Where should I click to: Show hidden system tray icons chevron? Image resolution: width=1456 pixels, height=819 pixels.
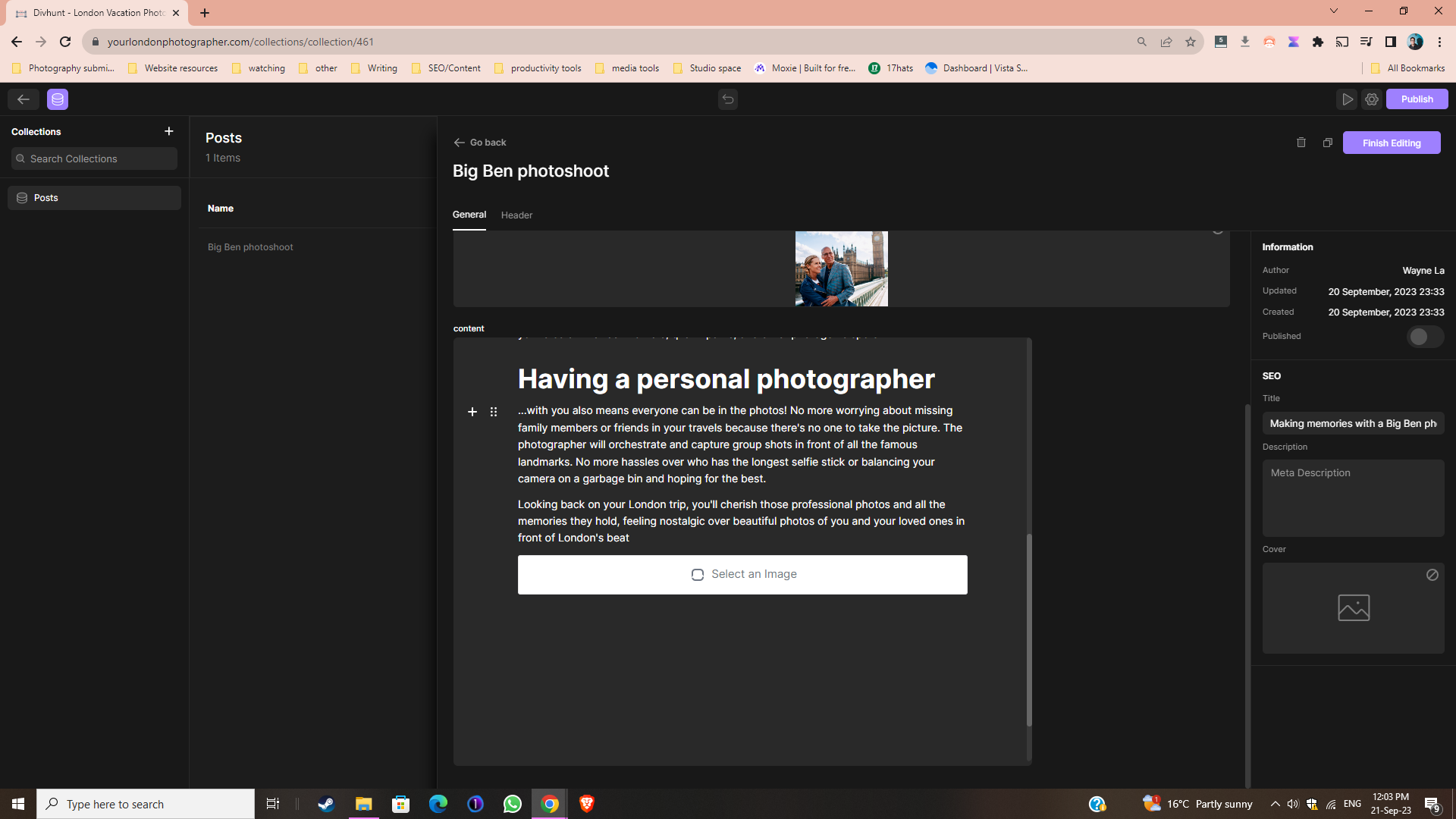click(1275, 804)
